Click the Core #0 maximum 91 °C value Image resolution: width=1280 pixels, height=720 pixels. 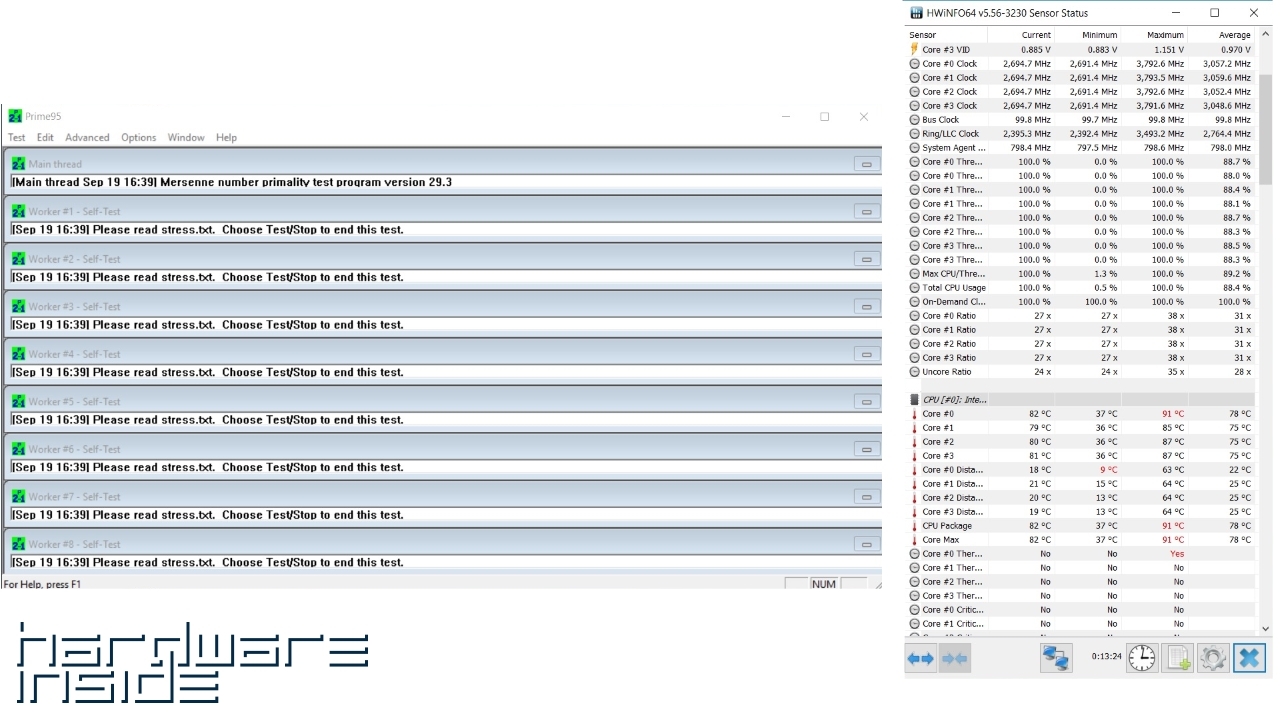[1172, 413]
